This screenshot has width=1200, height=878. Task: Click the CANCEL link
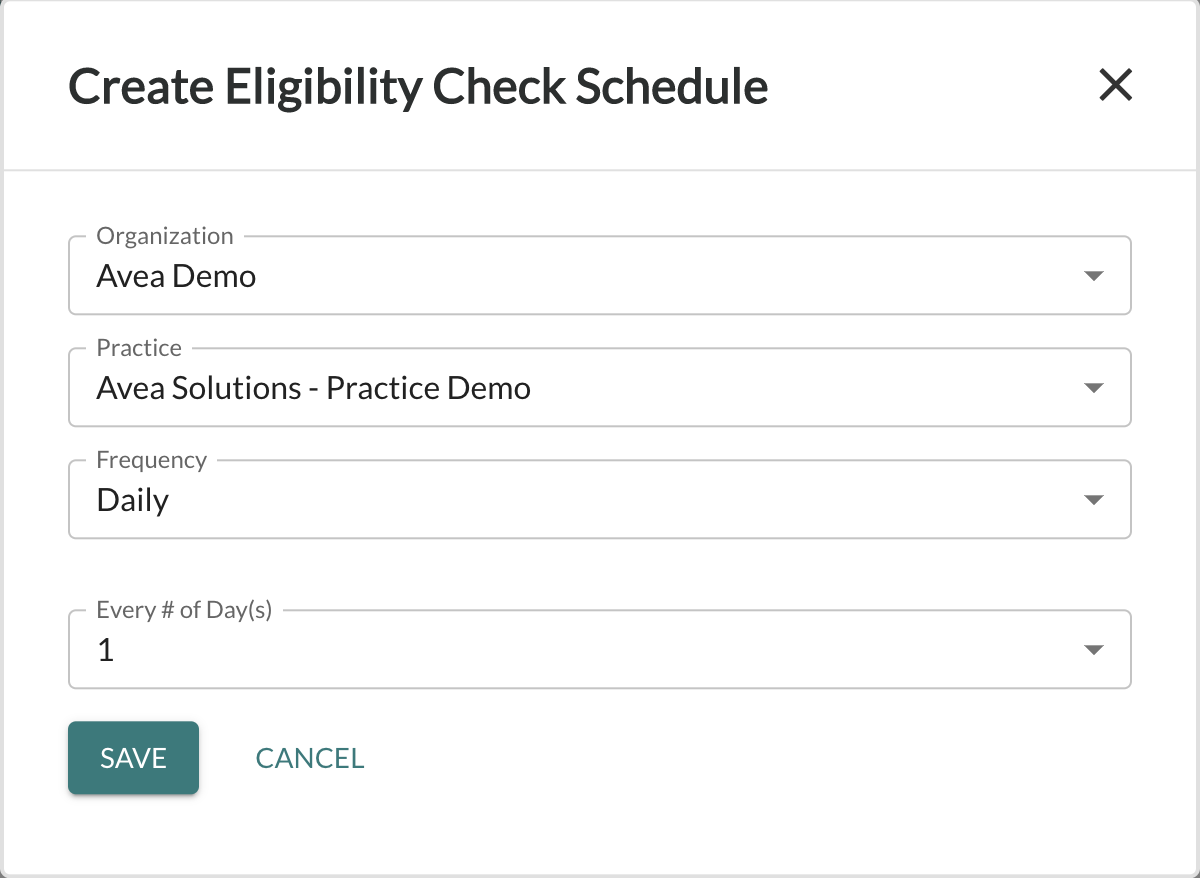tap(309, 757)
